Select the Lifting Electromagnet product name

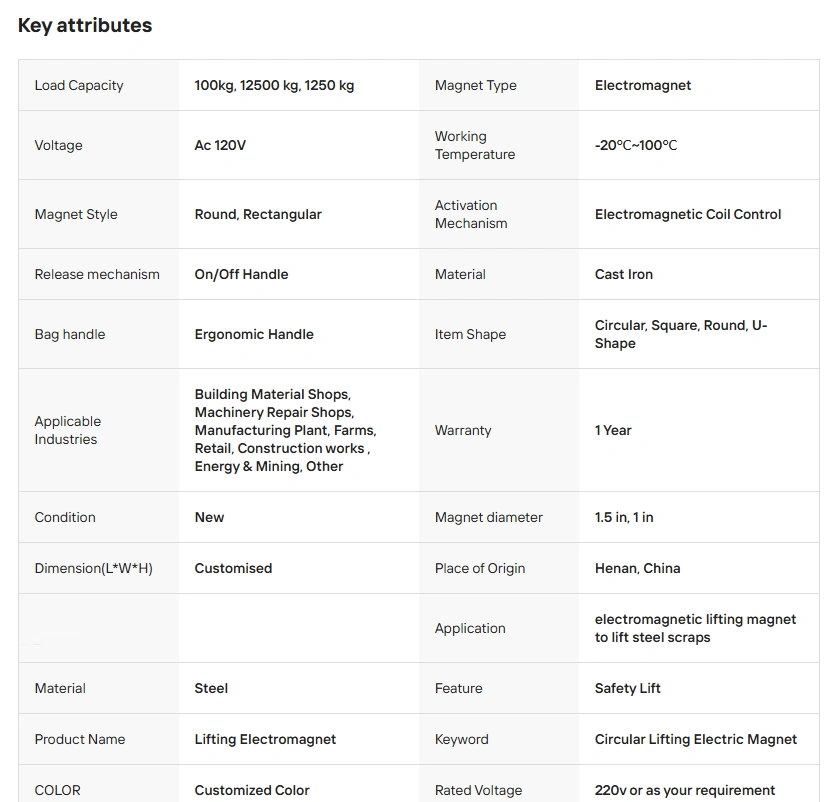pyautogui.click(x=265, y=739)
